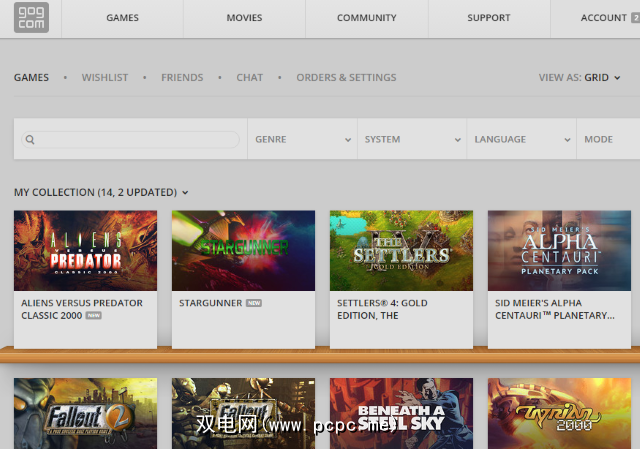Screen dimensions: 640x449
Task: Open Stargunner cover thumbnail
Action: [243, 251]
